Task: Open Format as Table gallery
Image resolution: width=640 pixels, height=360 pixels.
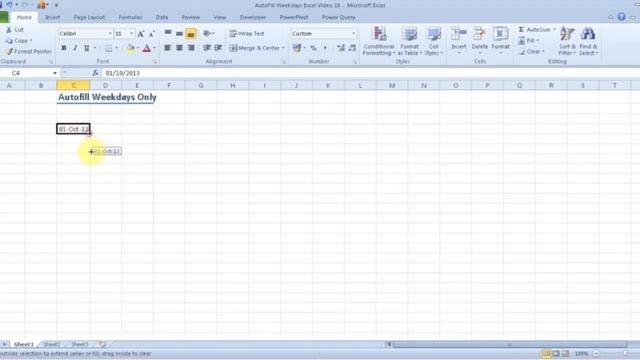Action: [x=409, y=41]
